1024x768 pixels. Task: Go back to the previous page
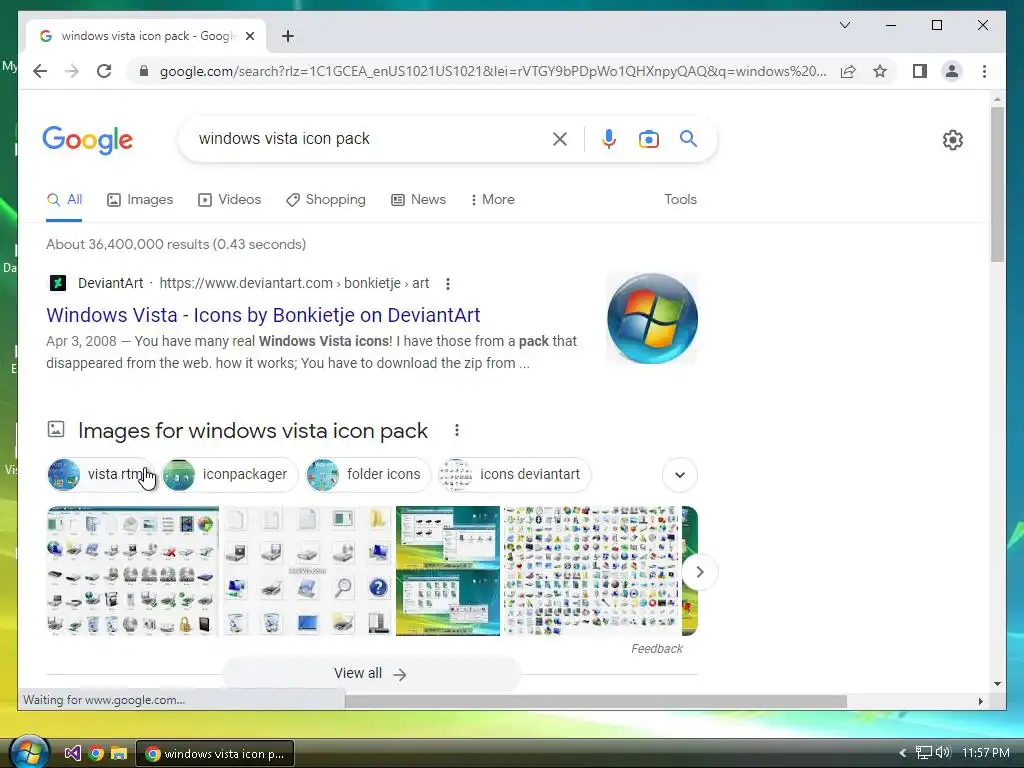pos(40,71)
